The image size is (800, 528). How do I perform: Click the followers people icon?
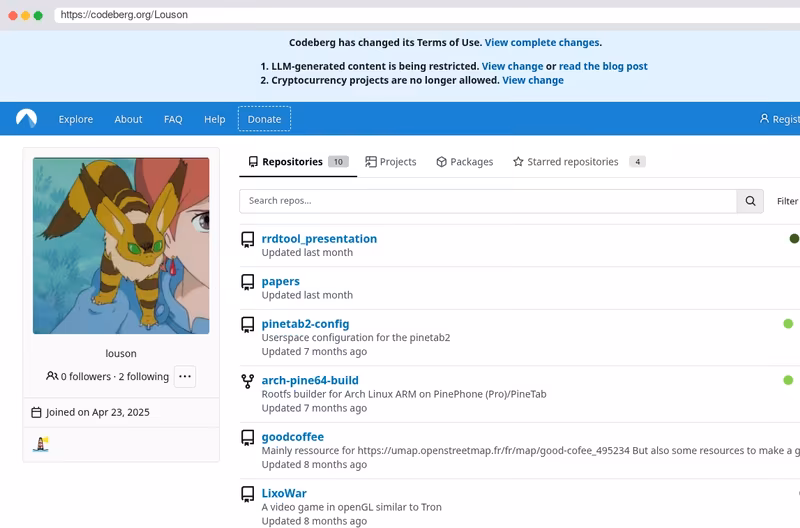coord(52,376)
